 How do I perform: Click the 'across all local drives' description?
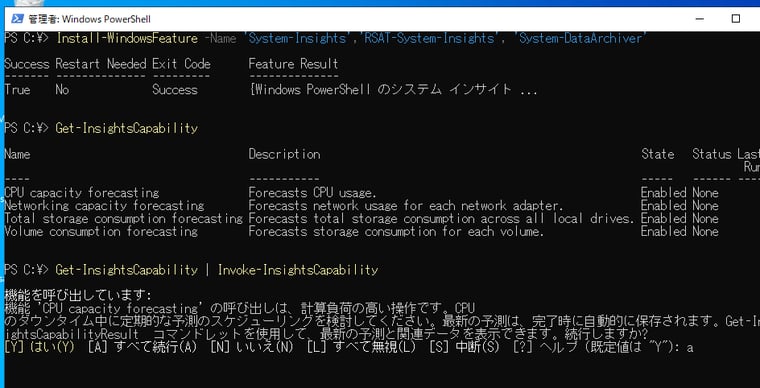coord(442,218)
